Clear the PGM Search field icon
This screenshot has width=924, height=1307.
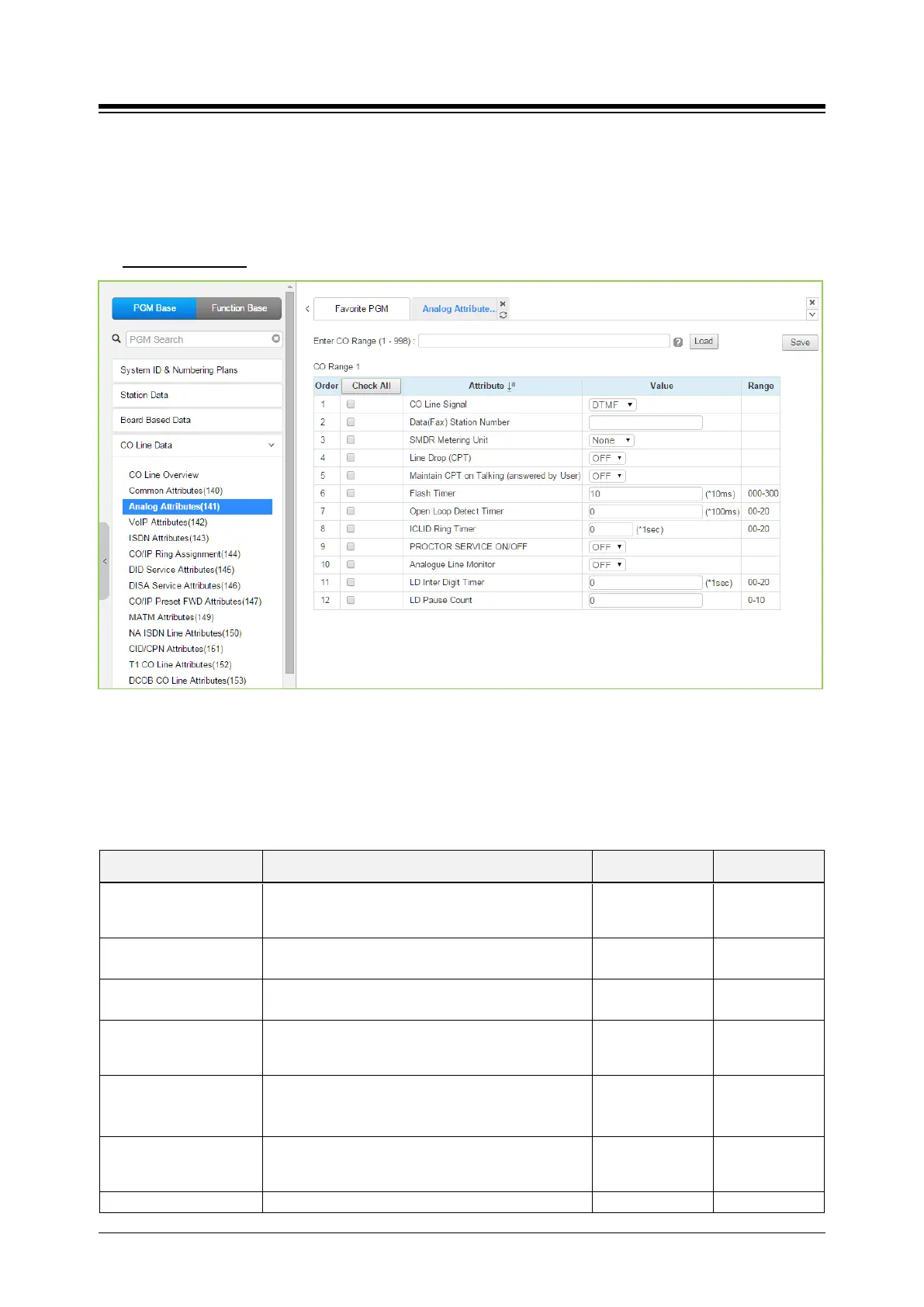(x=275, y=339)
